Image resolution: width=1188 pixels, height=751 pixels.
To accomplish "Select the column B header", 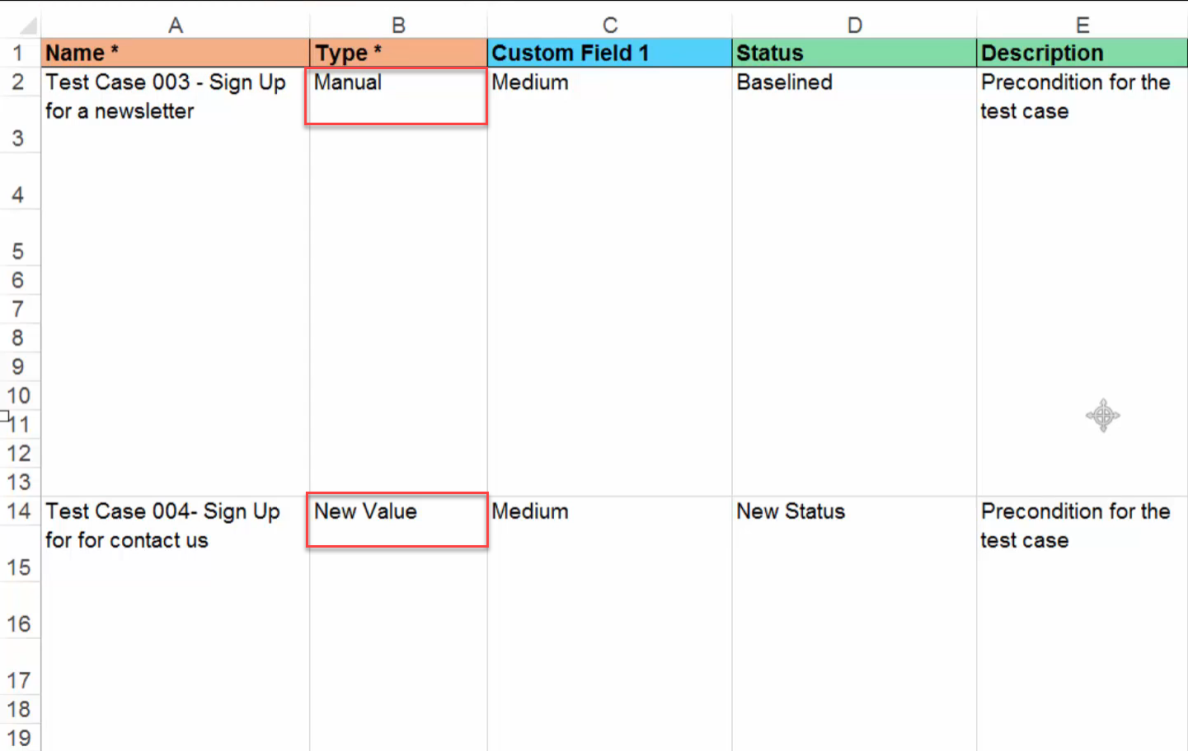I will pos(397,24).
